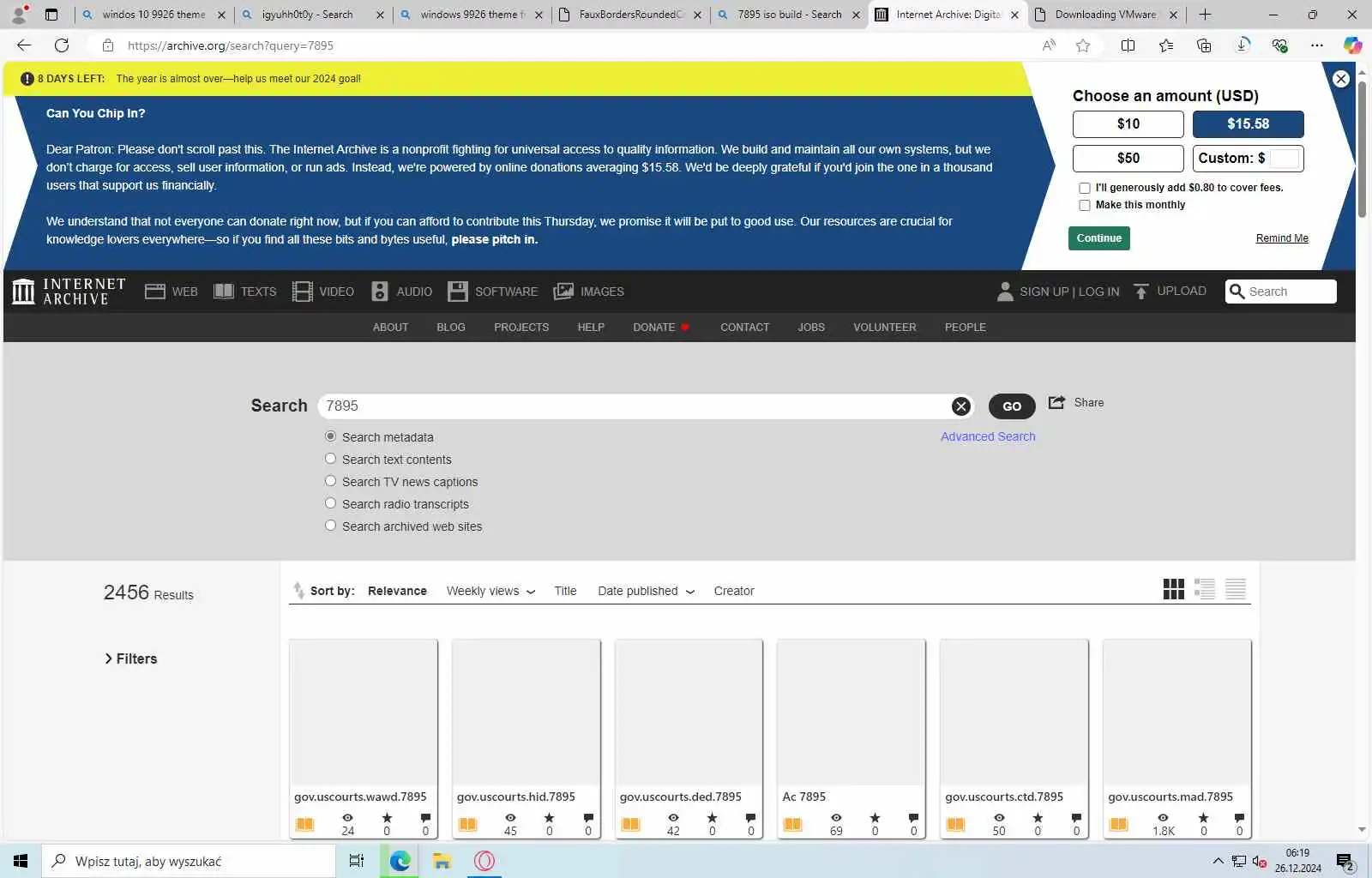Image resolution: width=1372 pixels, height=878 pixels.
Task: Open the Ac 7895 result tile
Action: pos(851,738)
